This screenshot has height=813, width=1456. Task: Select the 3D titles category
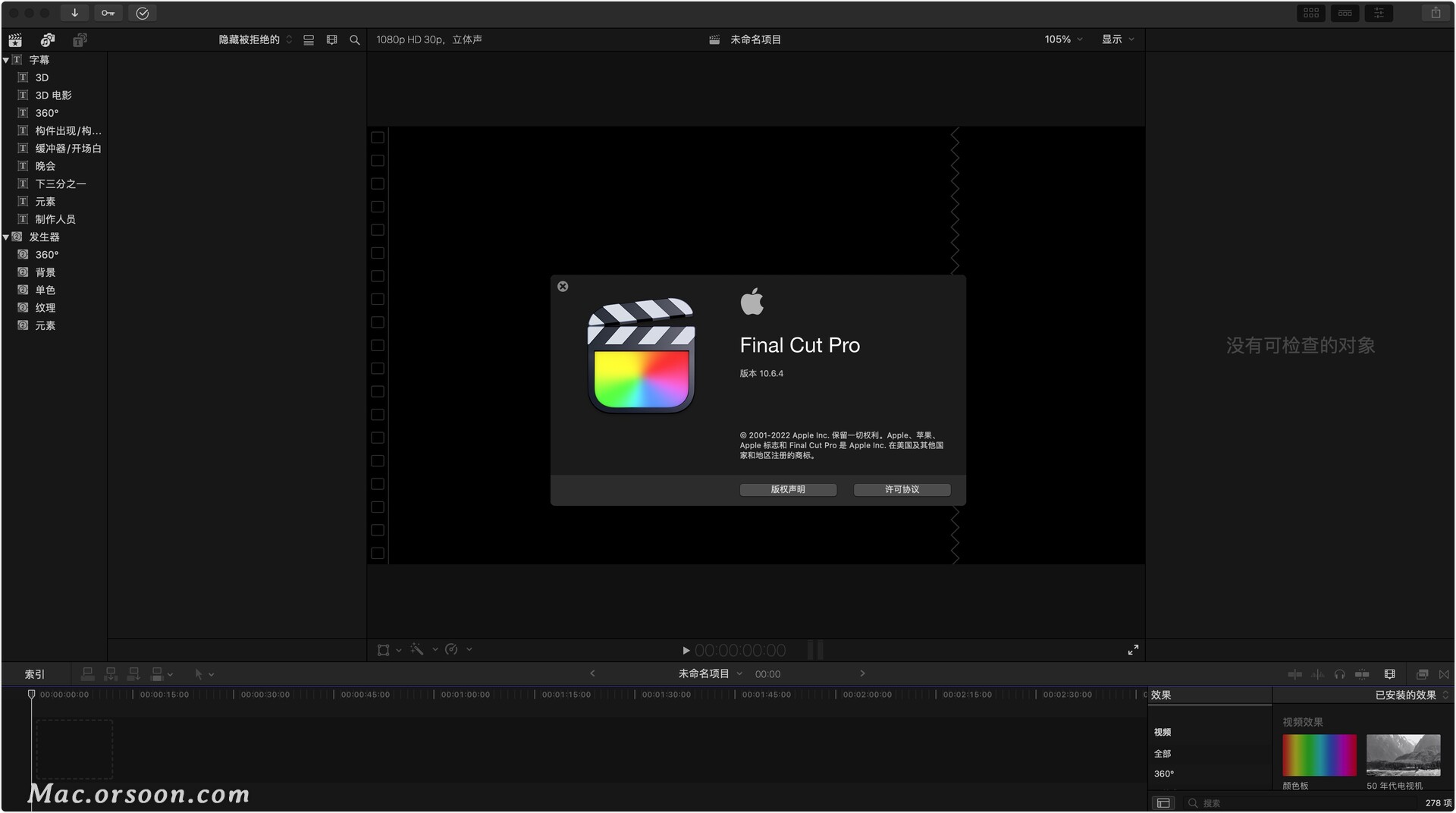pos(42,77)
